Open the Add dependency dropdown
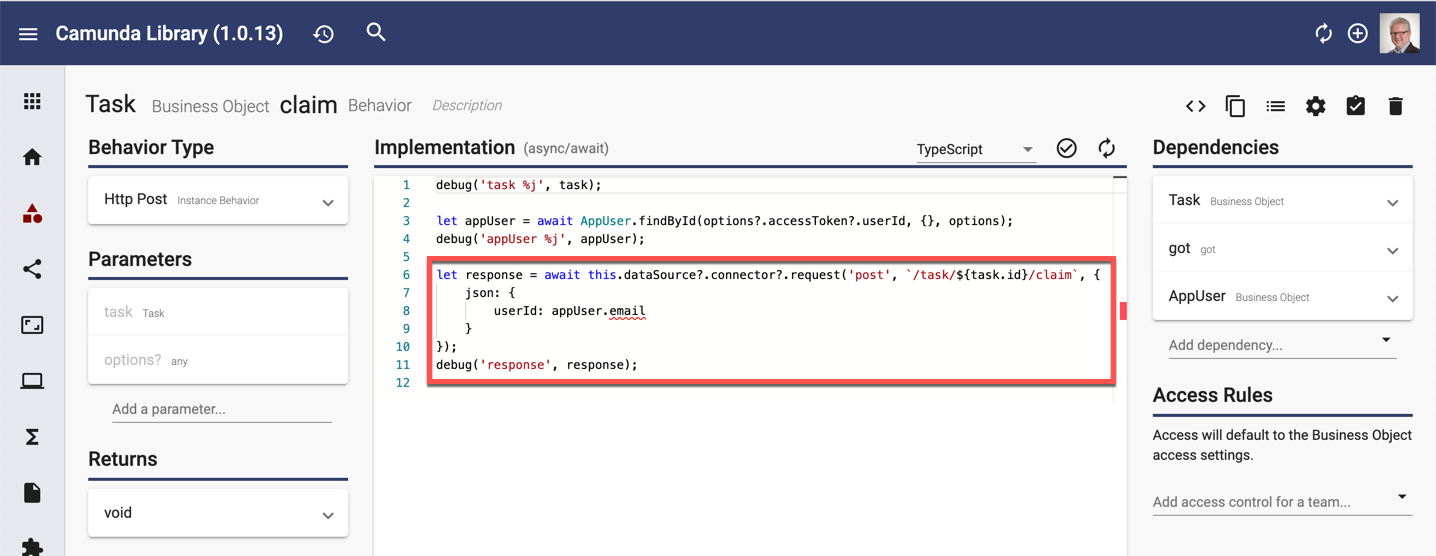 (1282, 345)
